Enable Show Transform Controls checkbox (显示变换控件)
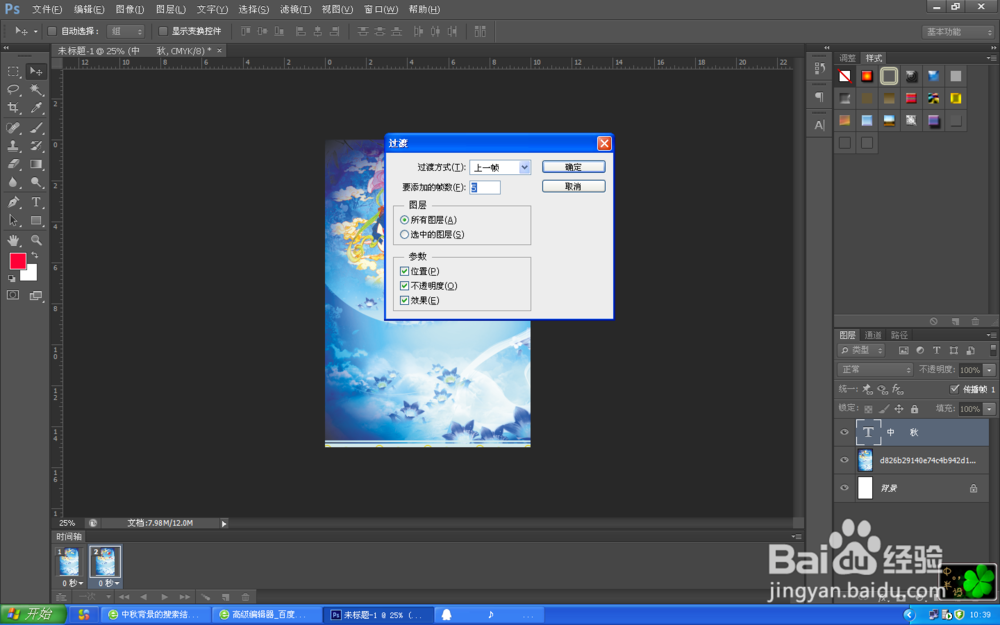This screenshot has width=1000, height=625. tap(163, 31)
